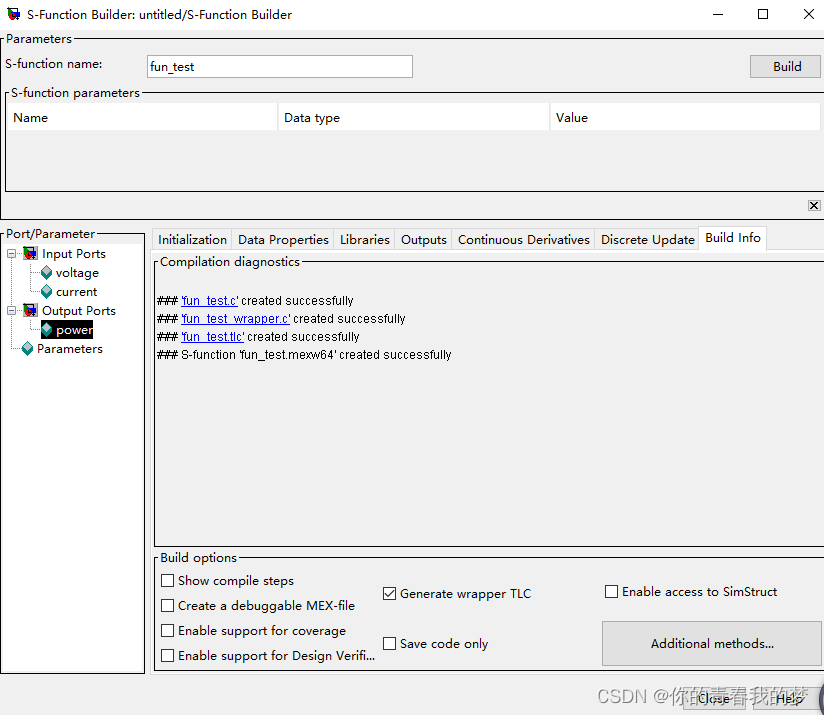Click the power port diamond icon
This screenshot has height=715, width=824.
point(47,330)
